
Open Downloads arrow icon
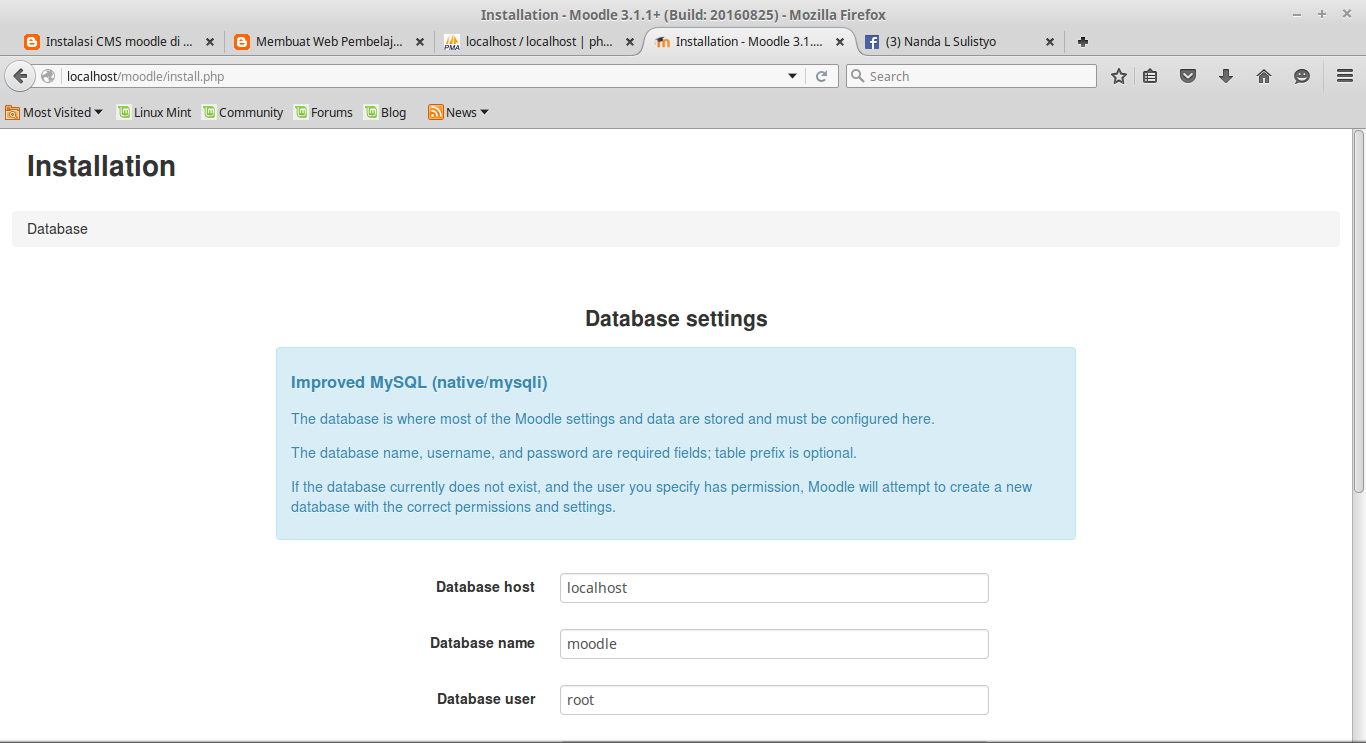point(1226,76)
